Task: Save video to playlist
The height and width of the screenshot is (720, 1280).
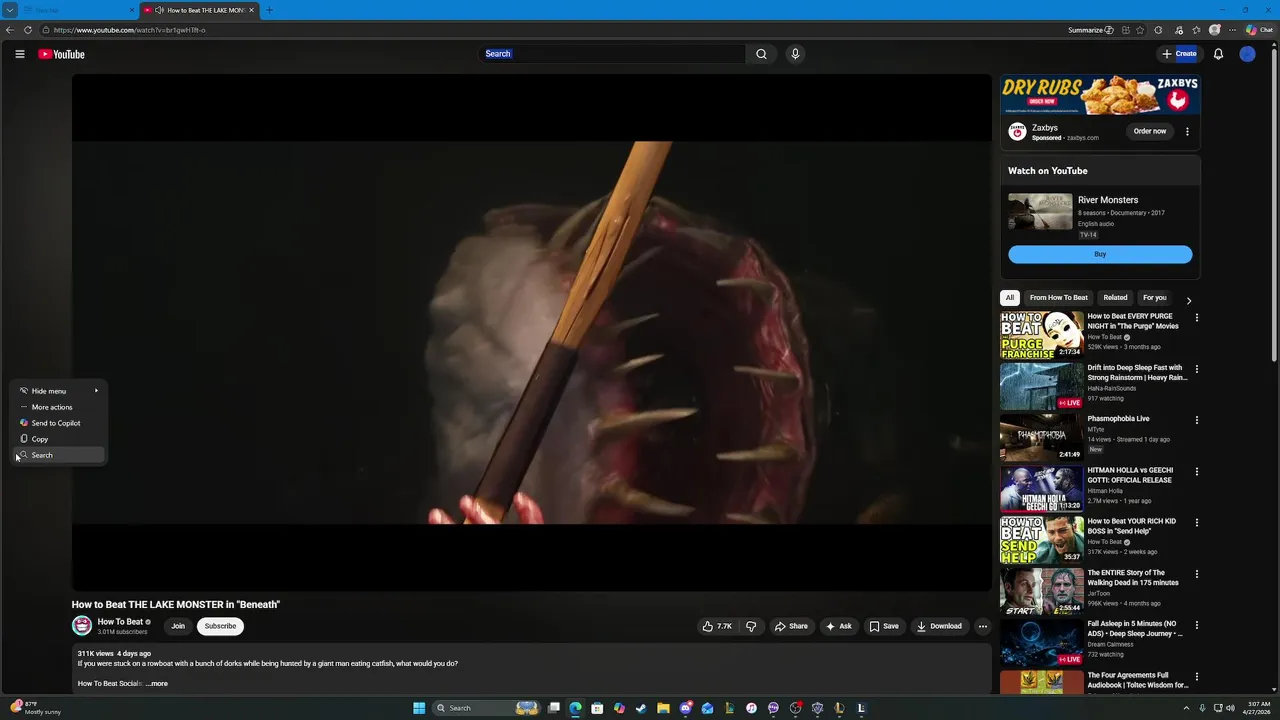Action: tap(883, 626)
